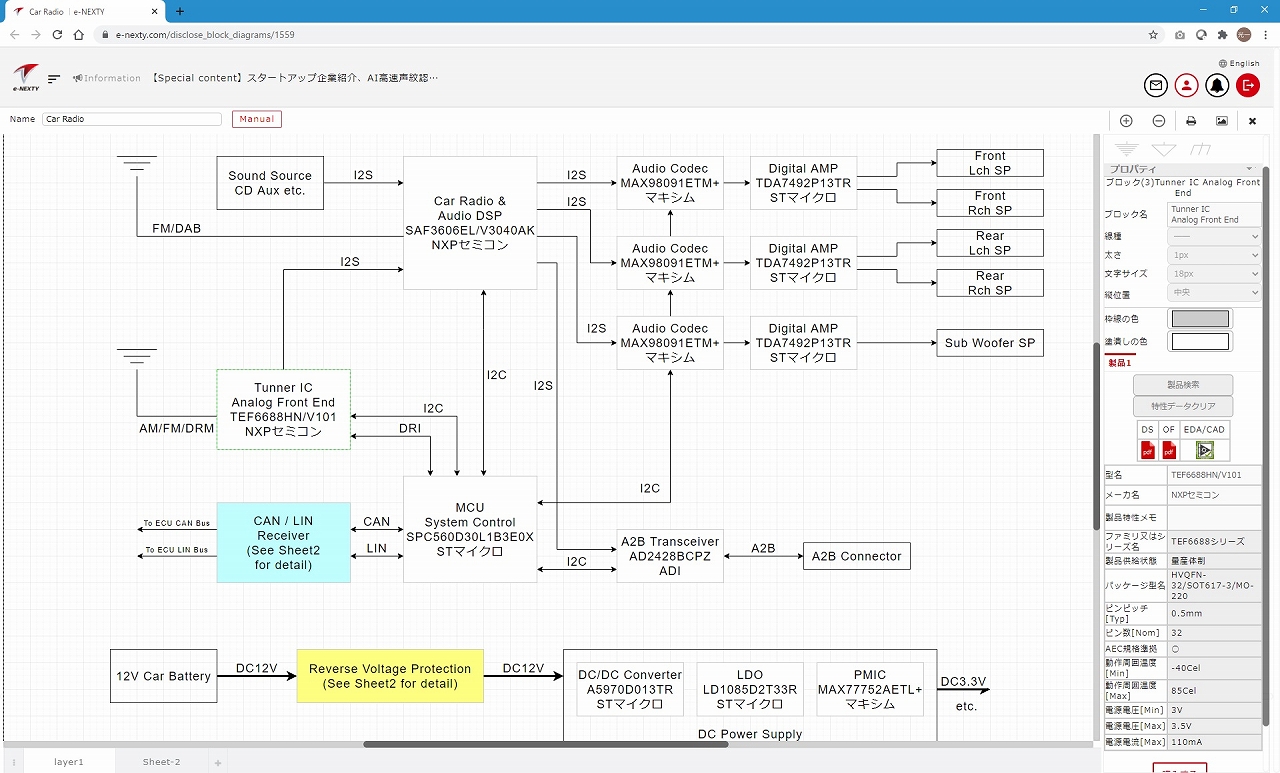Open notifications bell icon
The height and width of the screenshot is (773, 1280).
pyautogui.click(x=1217, y=85)
